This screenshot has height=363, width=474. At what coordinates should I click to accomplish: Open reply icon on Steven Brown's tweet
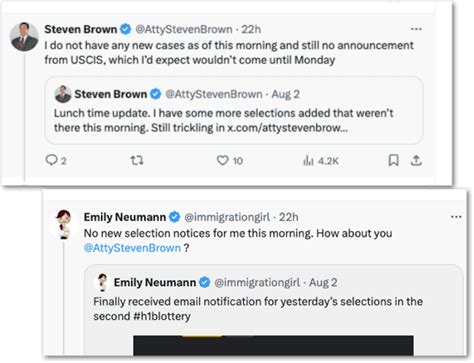pos(51,160)
